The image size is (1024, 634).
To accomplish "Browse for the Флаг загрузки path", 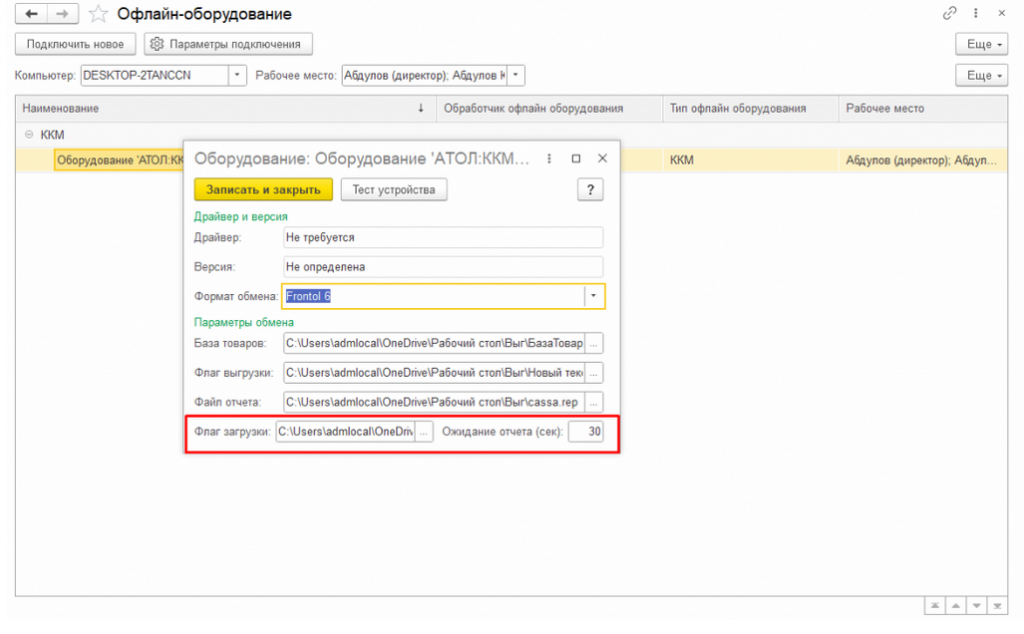I will [424, 432].
